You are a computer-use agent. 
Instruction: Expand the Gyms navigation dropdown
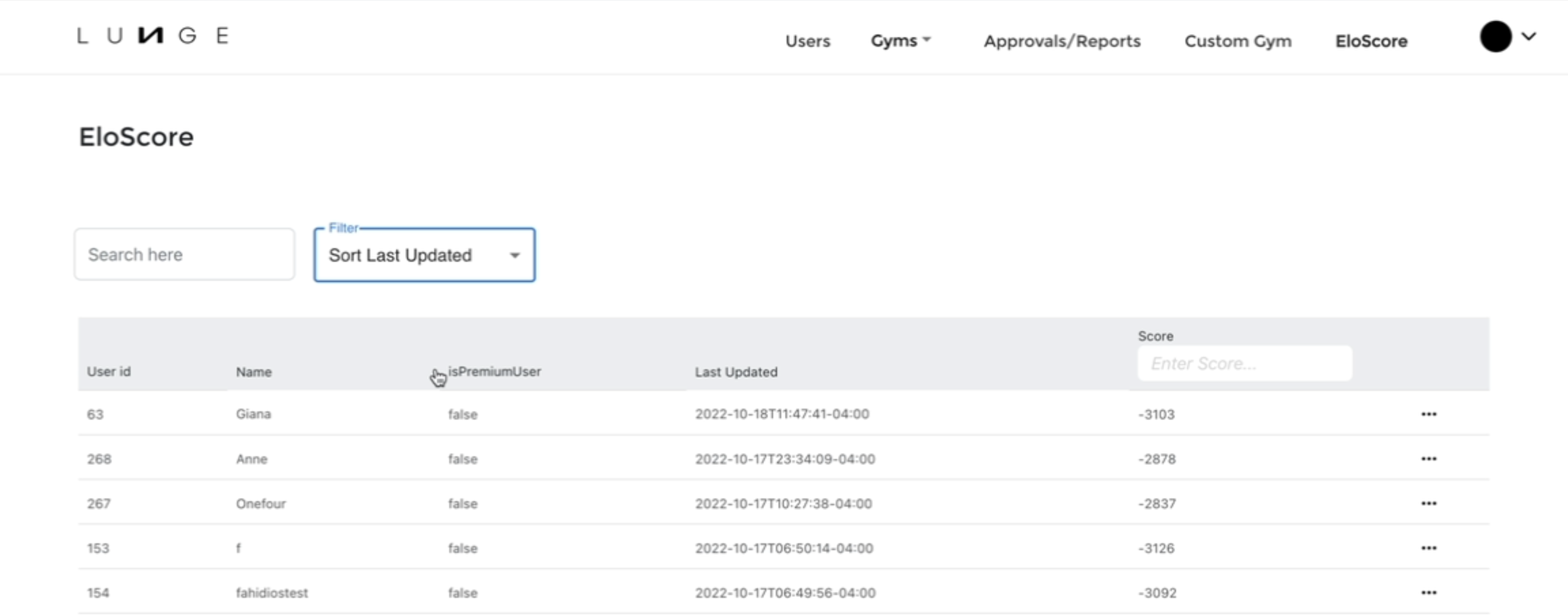pos(901,41)
